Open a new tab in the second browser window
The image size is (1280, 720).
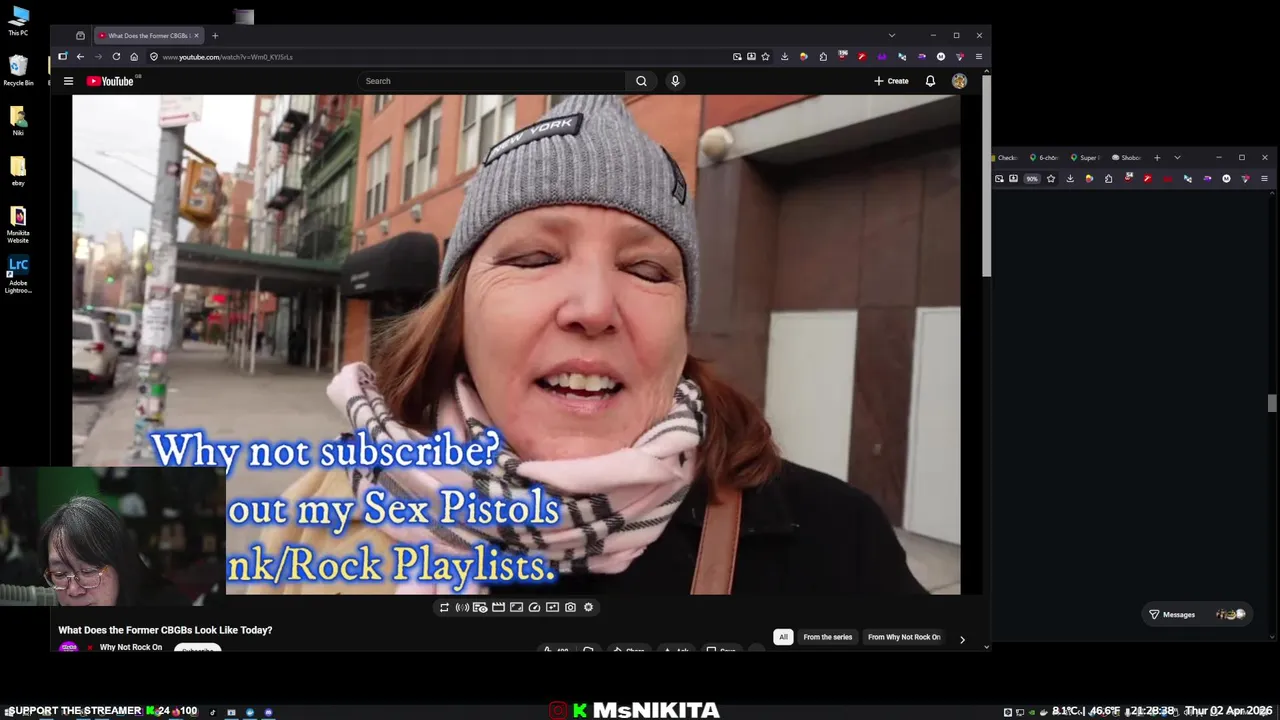pyautogui.click(x=1157, y=157)
